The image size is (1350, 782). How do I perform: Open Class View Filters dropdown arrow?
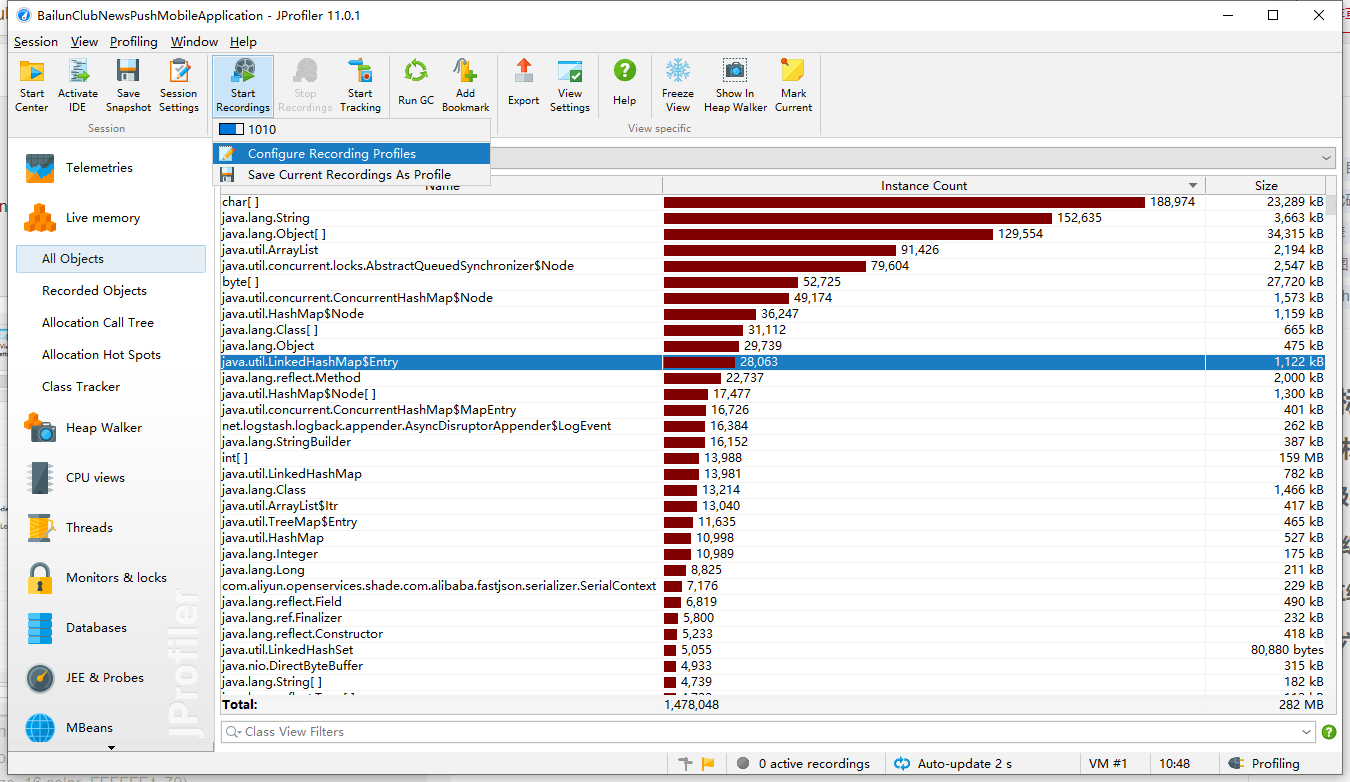(1307, 732)
